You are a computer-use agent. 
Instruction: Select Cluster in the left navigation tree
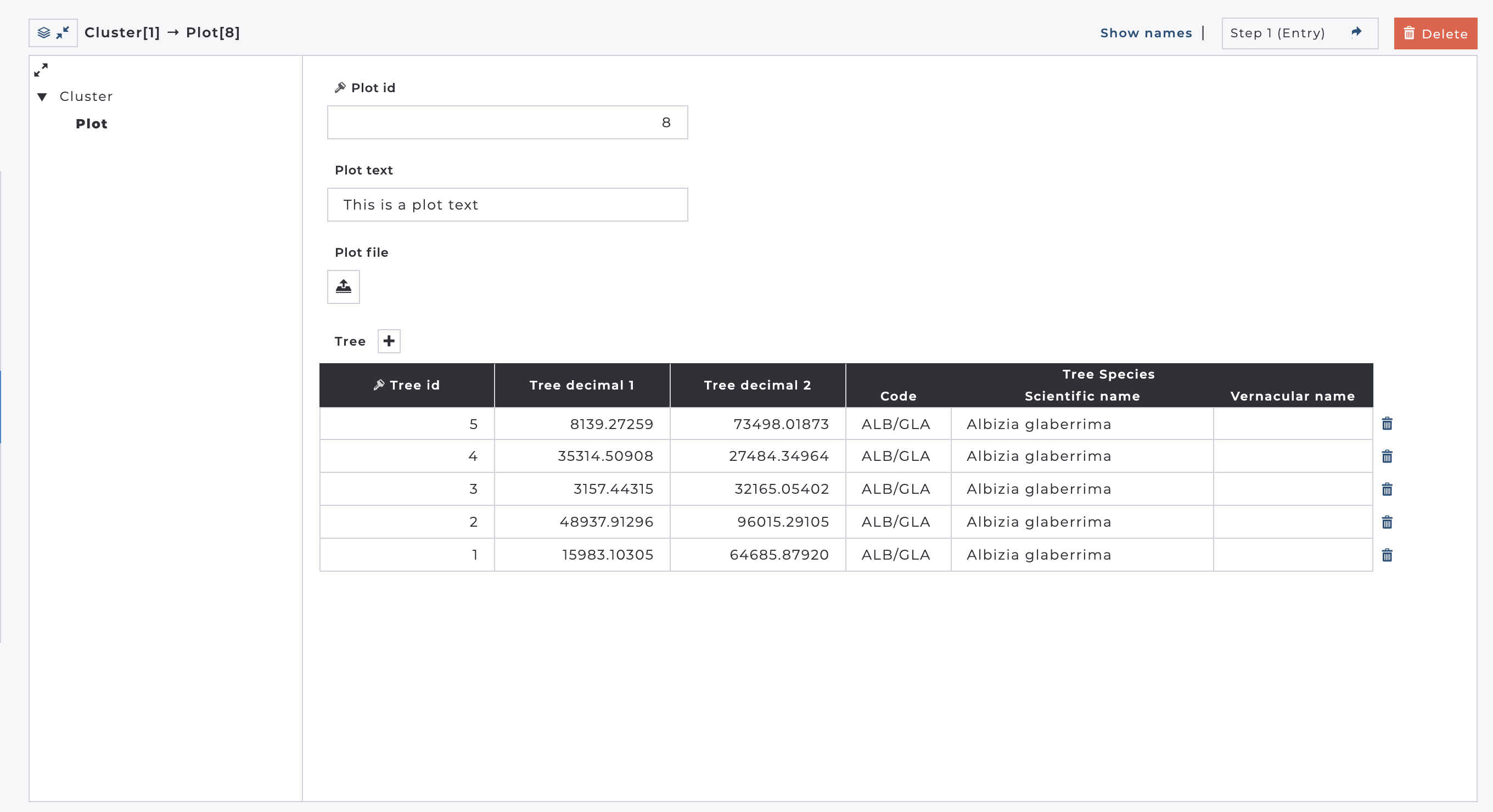coord(86,96)
